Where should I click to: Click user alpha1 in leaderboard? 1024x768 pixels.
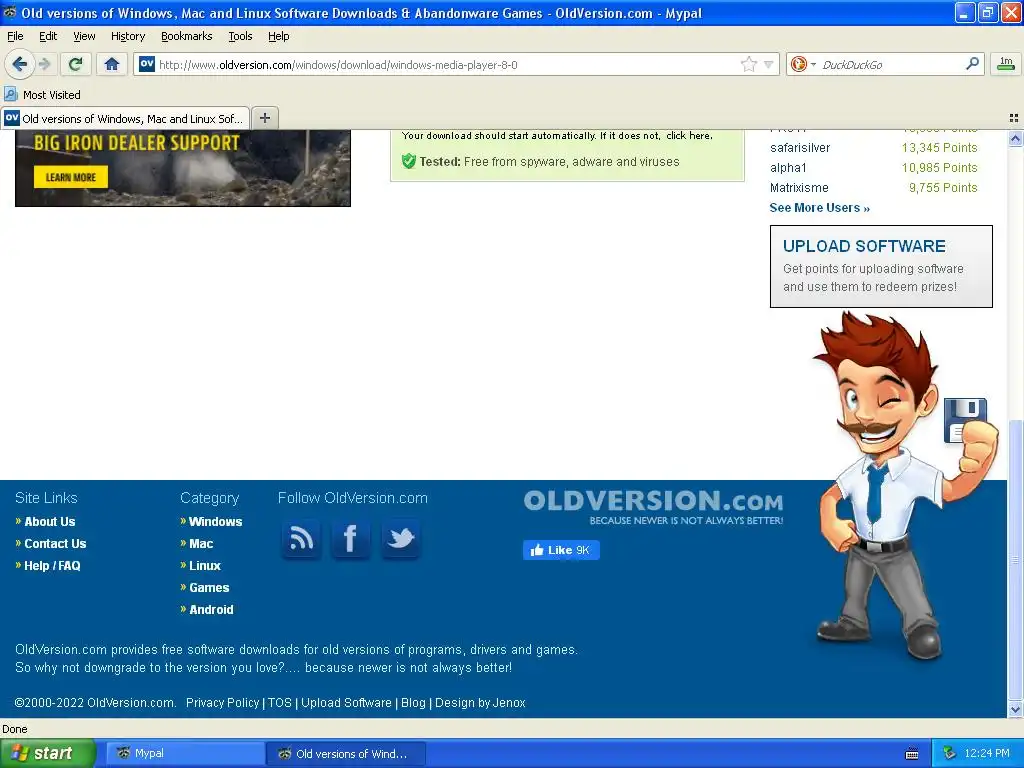788,168
